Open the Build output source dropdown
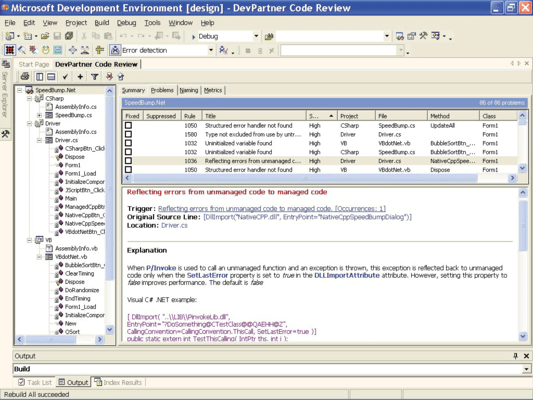The height and width of the screenshot is (400, 533). (x=526, y=369)
